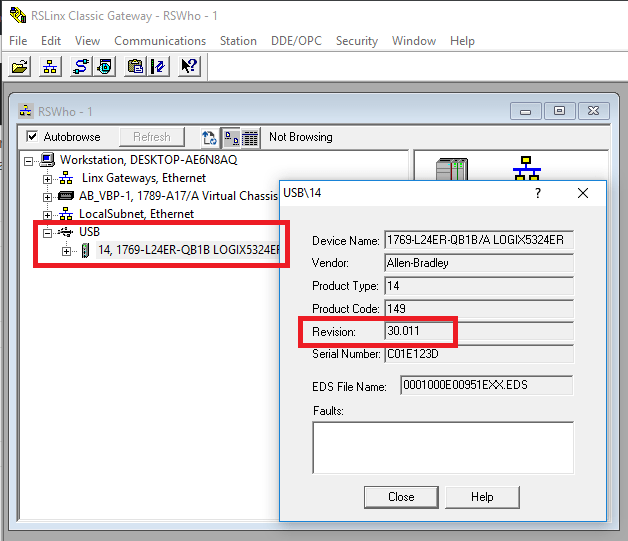Viewport: 628px width, 541px height.
Task: Collapse the Workstation DESKTOP-AE6N8AQ tree node
Action: pos(29,160)
